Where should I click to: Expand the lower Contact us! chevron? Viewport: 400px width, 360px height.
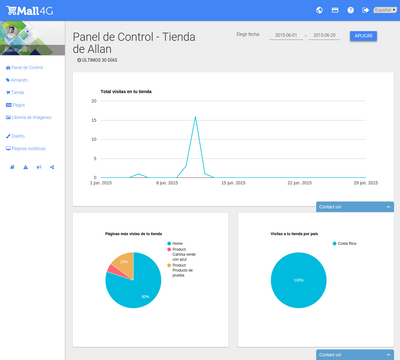coord(388,355)
